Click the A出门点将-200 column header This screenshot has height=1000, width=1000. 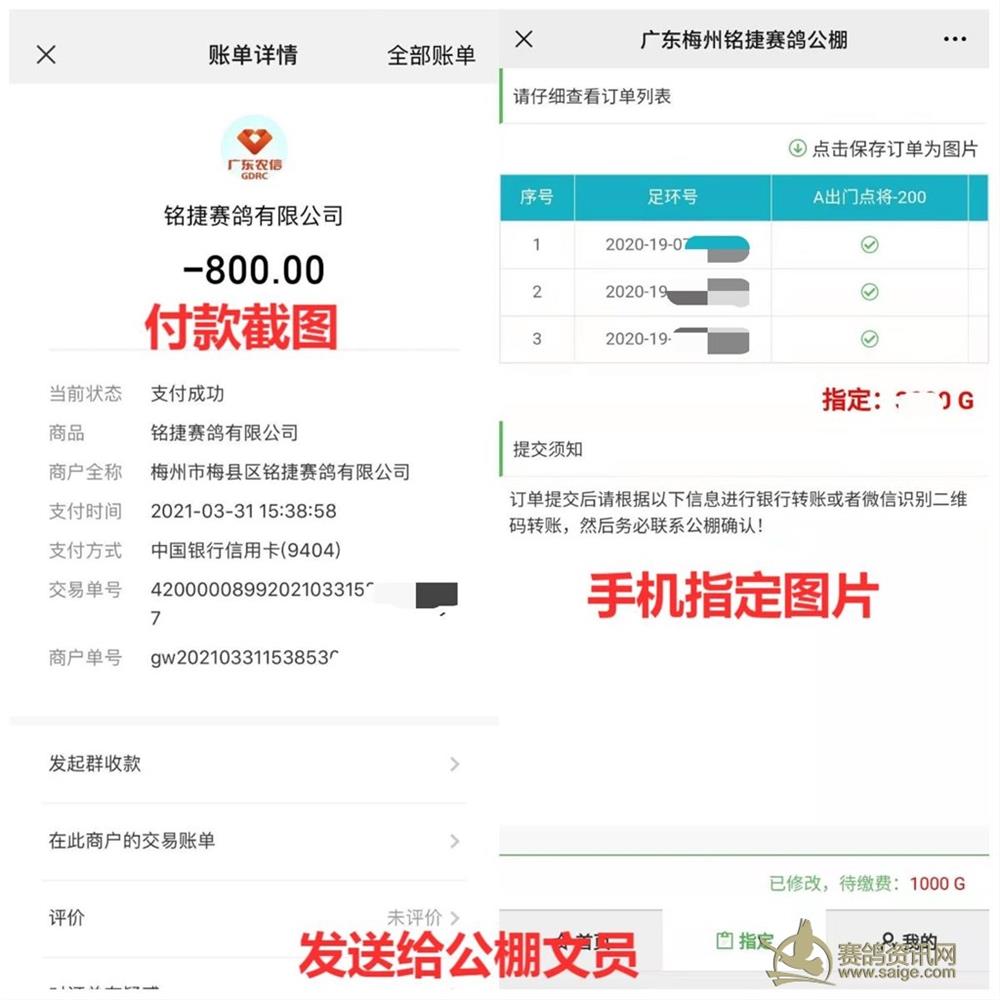click(869, 197)
